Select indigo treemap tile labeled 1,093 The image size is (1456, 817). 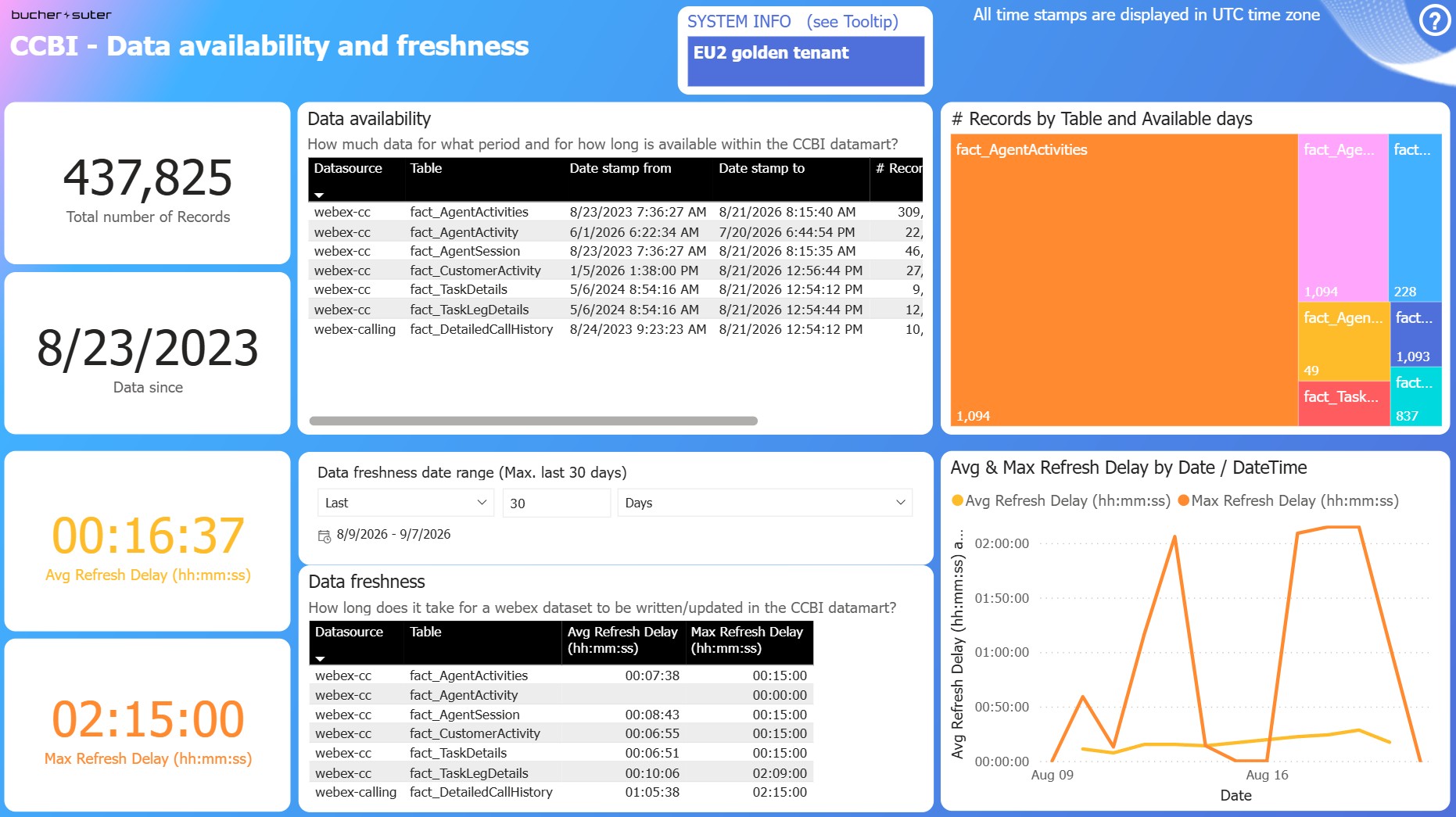click(1415, 335)
